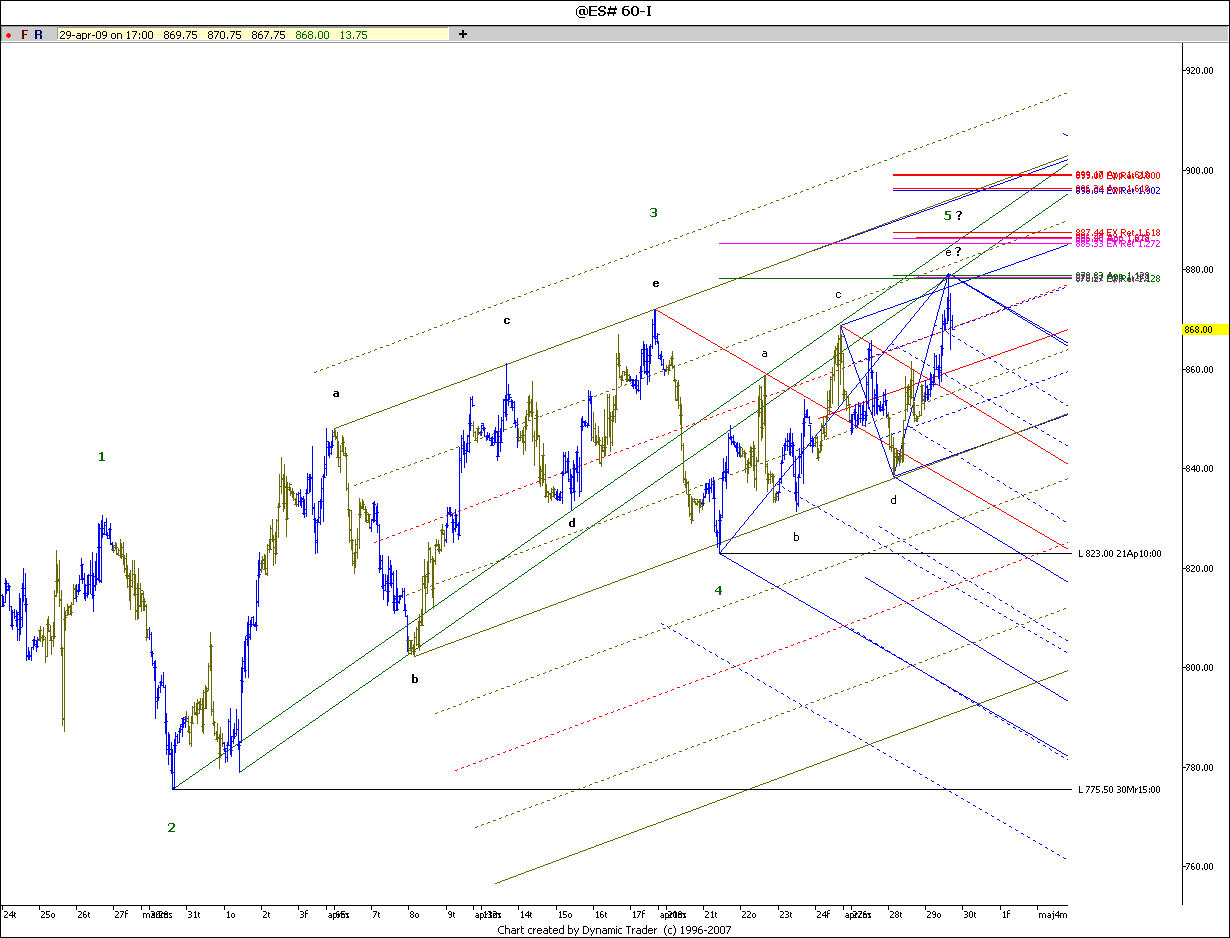The height and width of the screenshot is (938, 1230).
Task: Toggle the dark red F button
Action: 25,34
